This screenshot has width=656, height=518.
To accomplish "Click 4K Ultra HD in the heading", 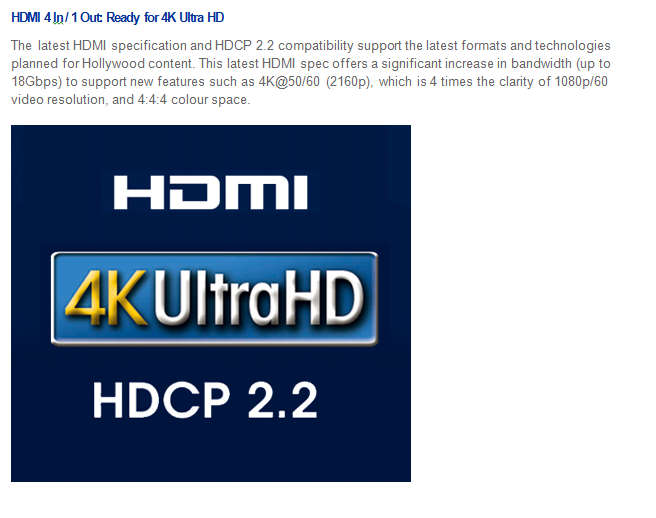I will point(192,18).
